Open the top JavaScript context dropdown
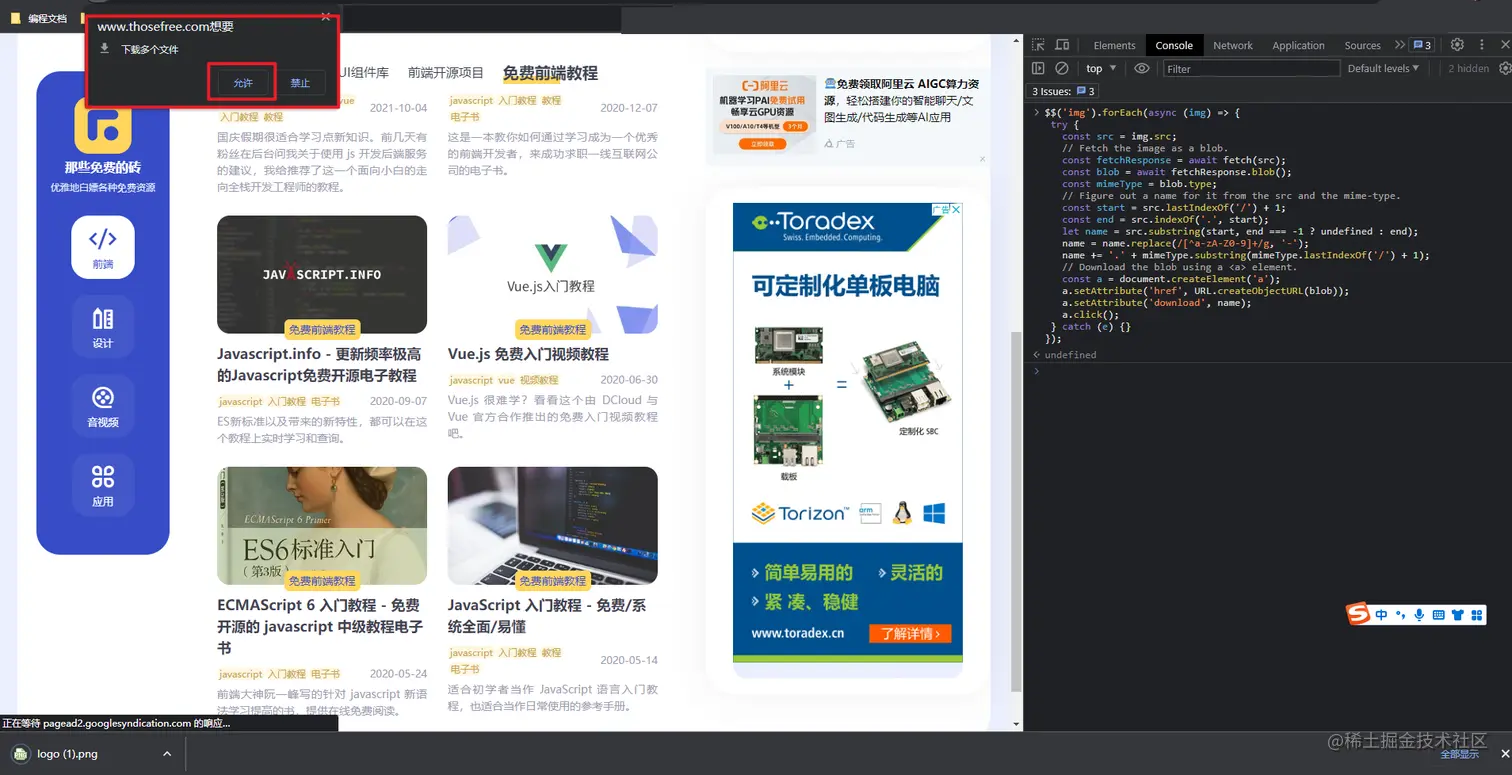Viewport: 1512px width, 775px height. [1102, 68]
